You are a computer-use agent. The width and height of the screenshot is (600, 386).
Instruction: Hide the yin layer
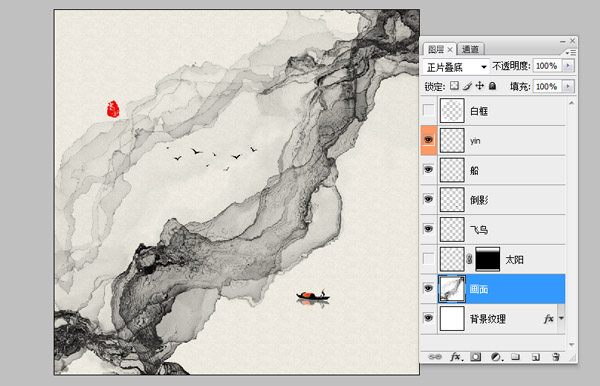429,140
